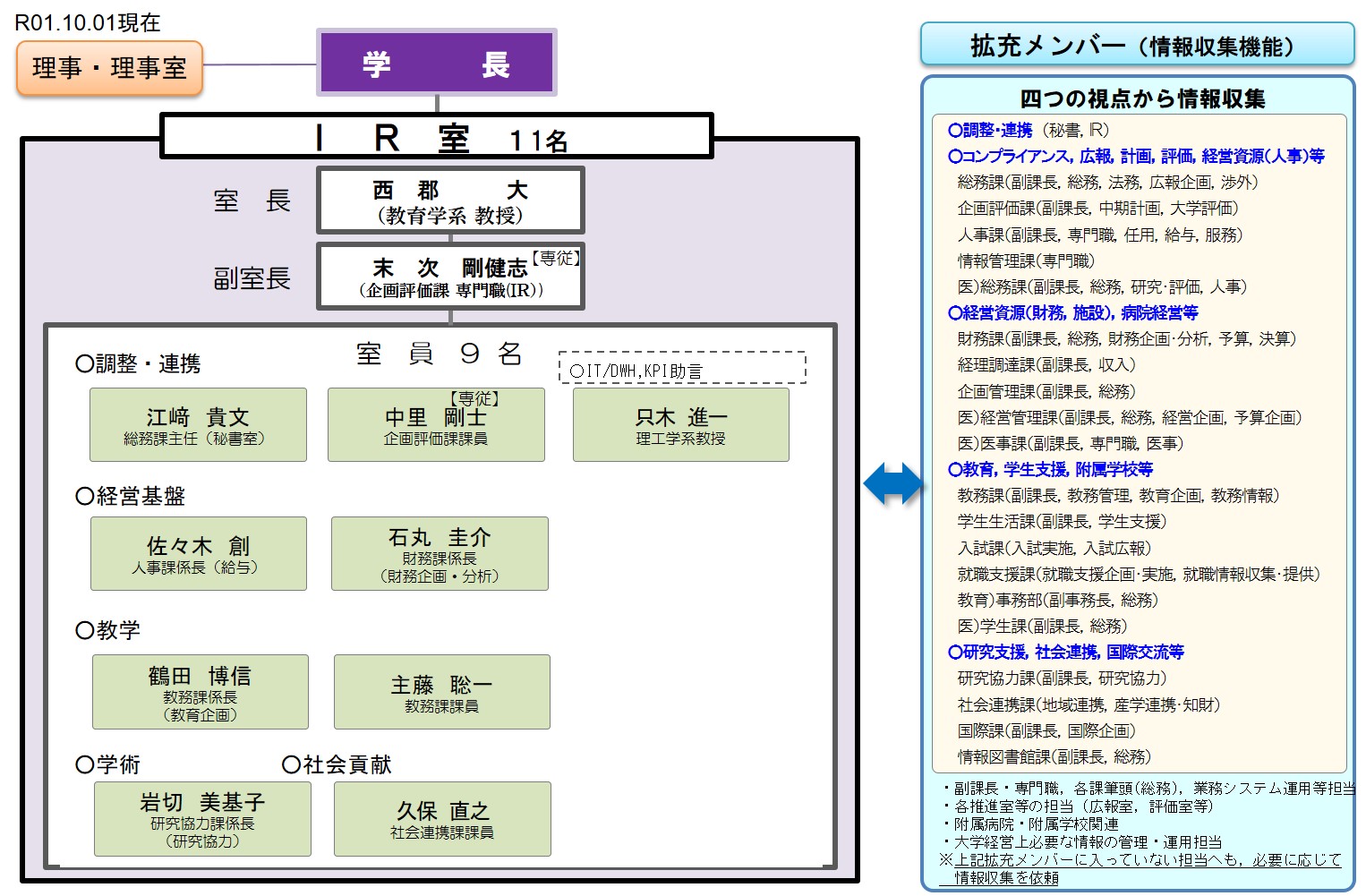Select the 教育)事務部(副事務長, 総務) line
The image size is (1366, 896).
(1057, 601)
